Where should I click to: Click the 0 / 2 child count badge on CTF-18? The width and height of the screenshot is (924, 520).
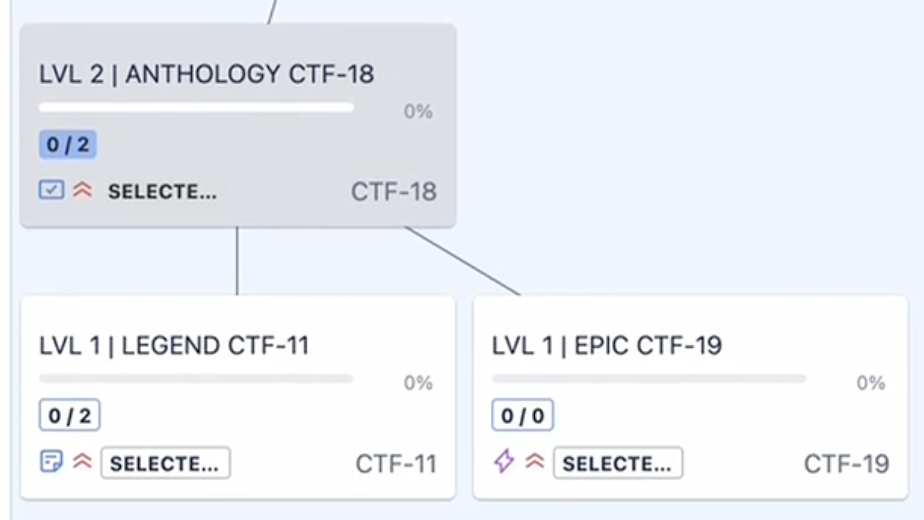point(68,145)
